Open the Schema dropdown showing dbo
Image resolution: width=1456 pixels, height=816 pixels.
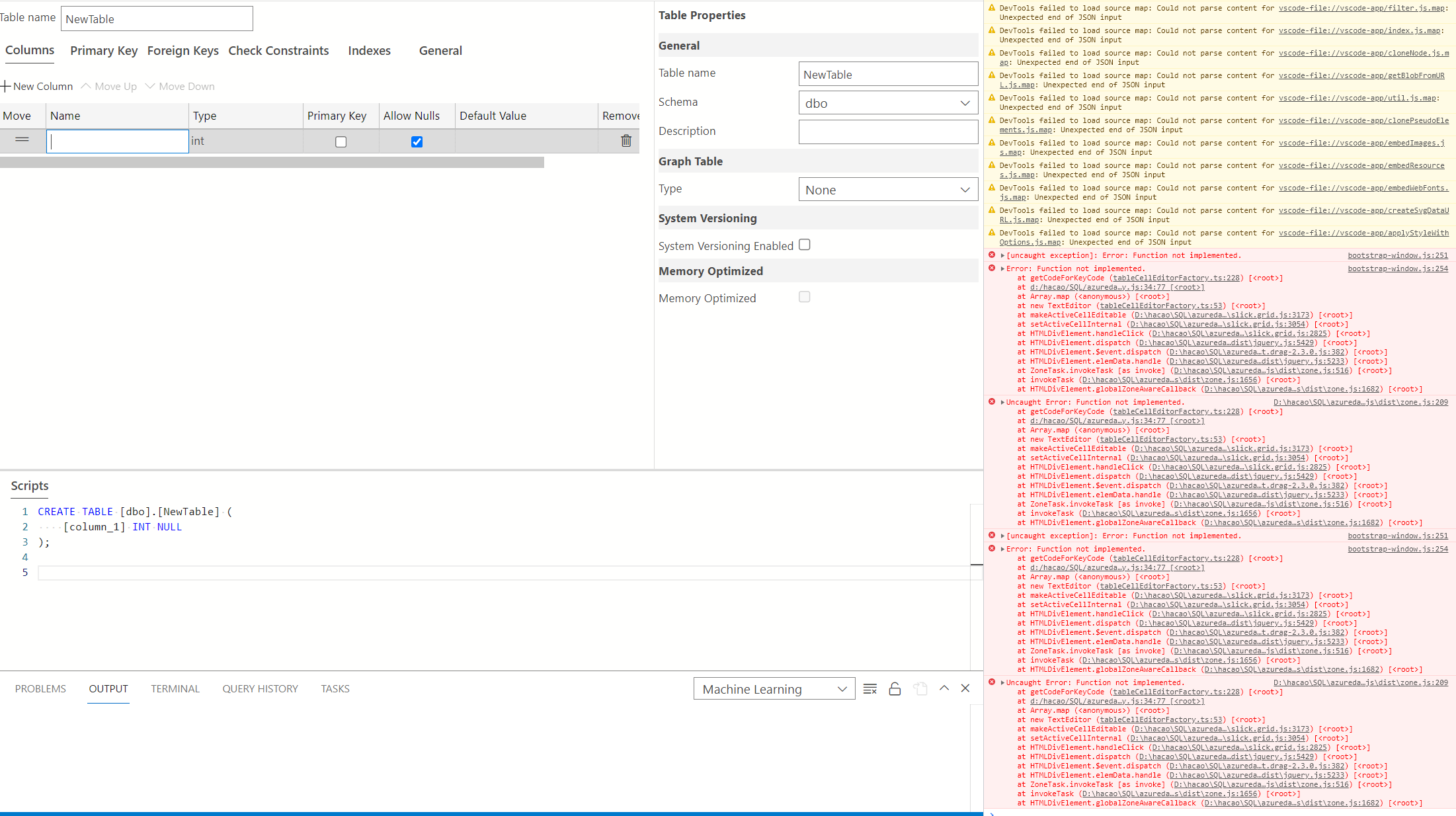(x=887, y=102)
